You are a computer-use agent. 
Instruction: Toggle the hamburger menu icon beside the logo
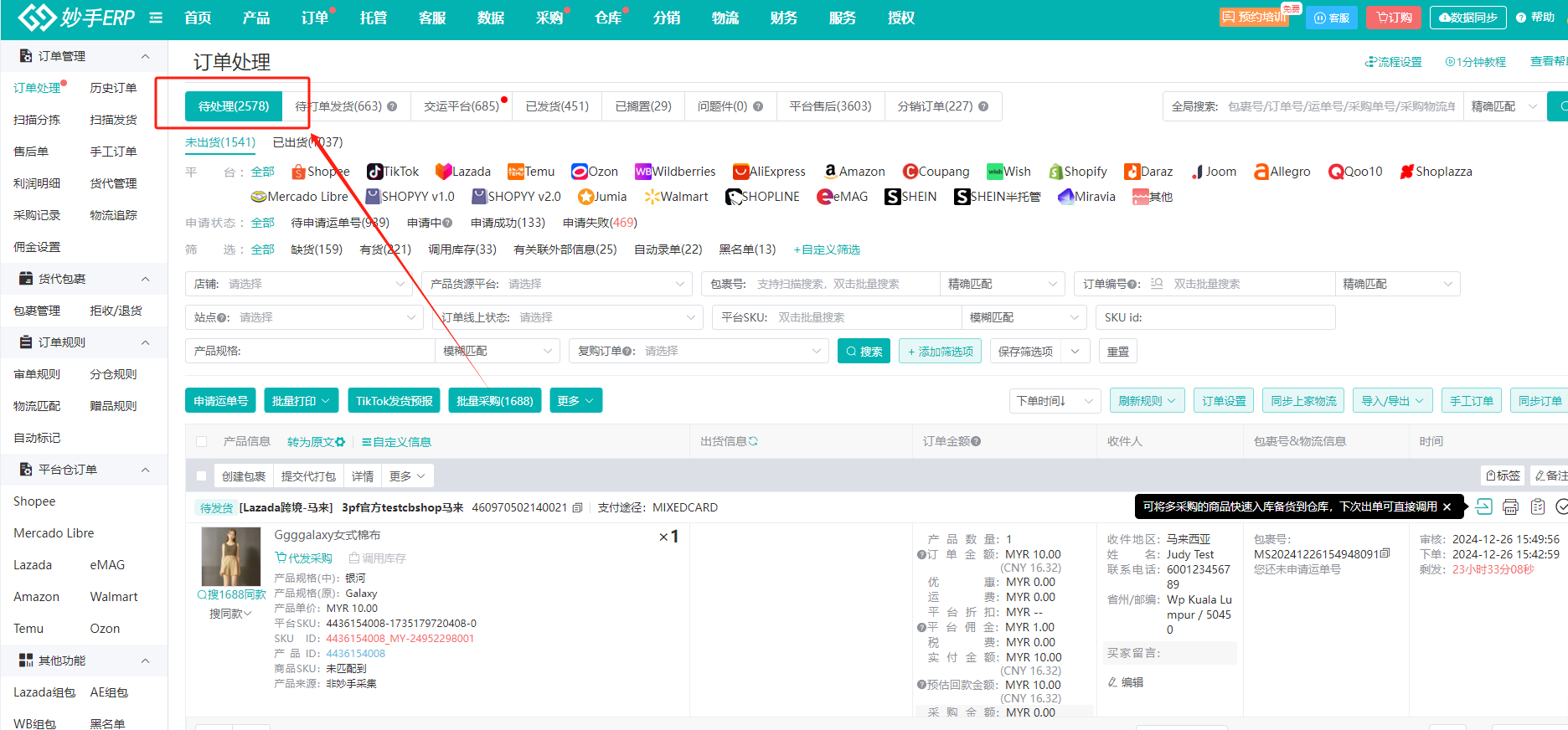point(156,17)
